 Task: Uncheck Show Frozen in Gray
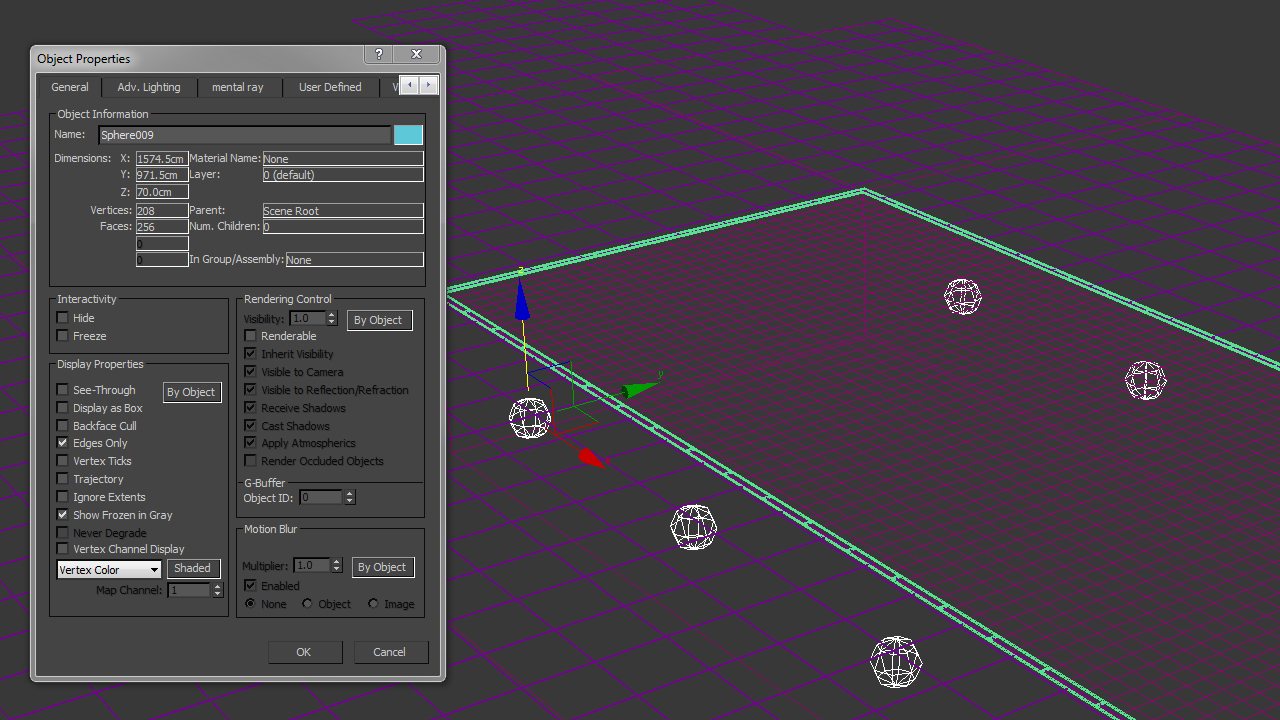click(x=63, y=515)
